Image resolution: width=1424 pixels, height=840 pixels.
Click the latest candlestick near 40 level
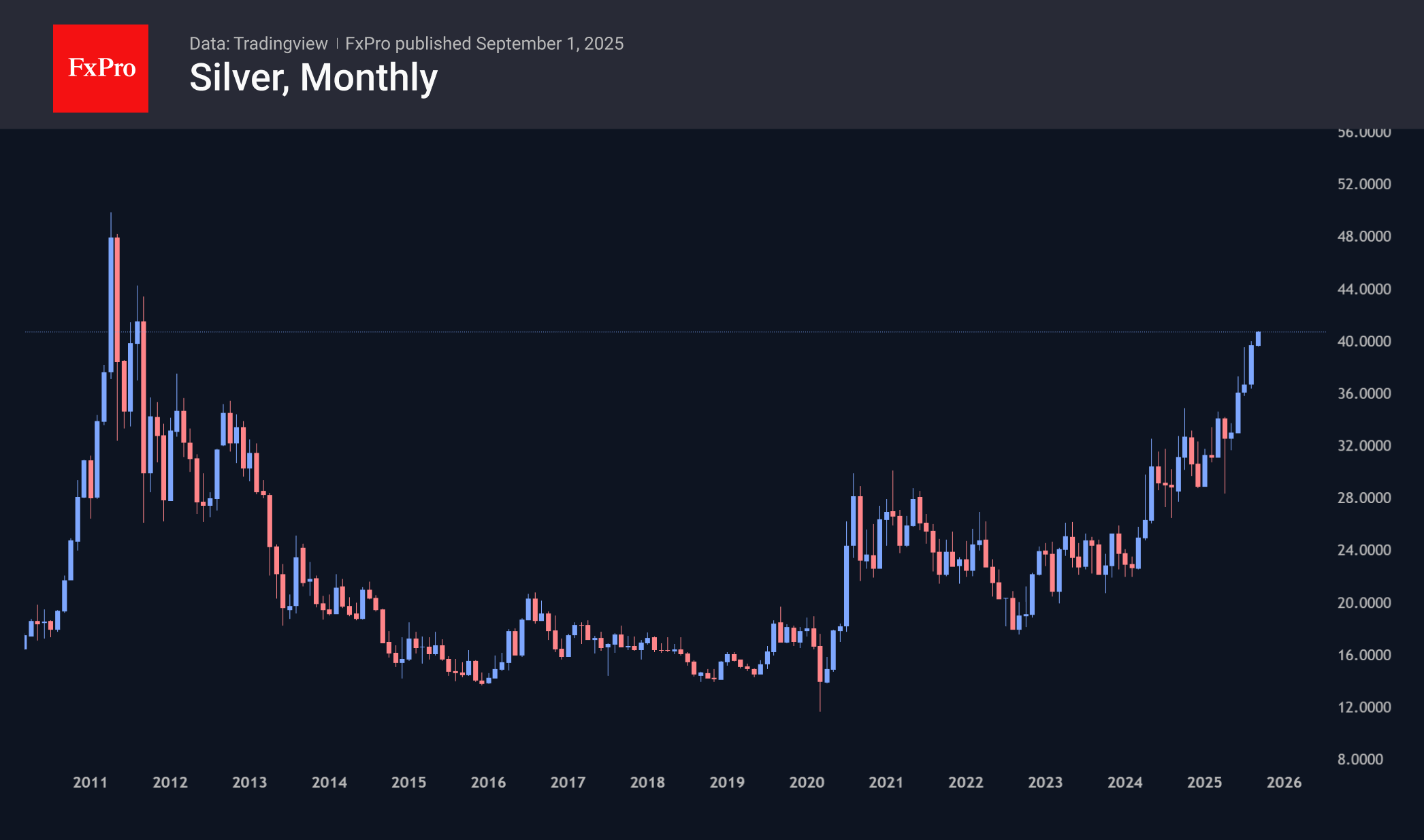[1258, 338]
